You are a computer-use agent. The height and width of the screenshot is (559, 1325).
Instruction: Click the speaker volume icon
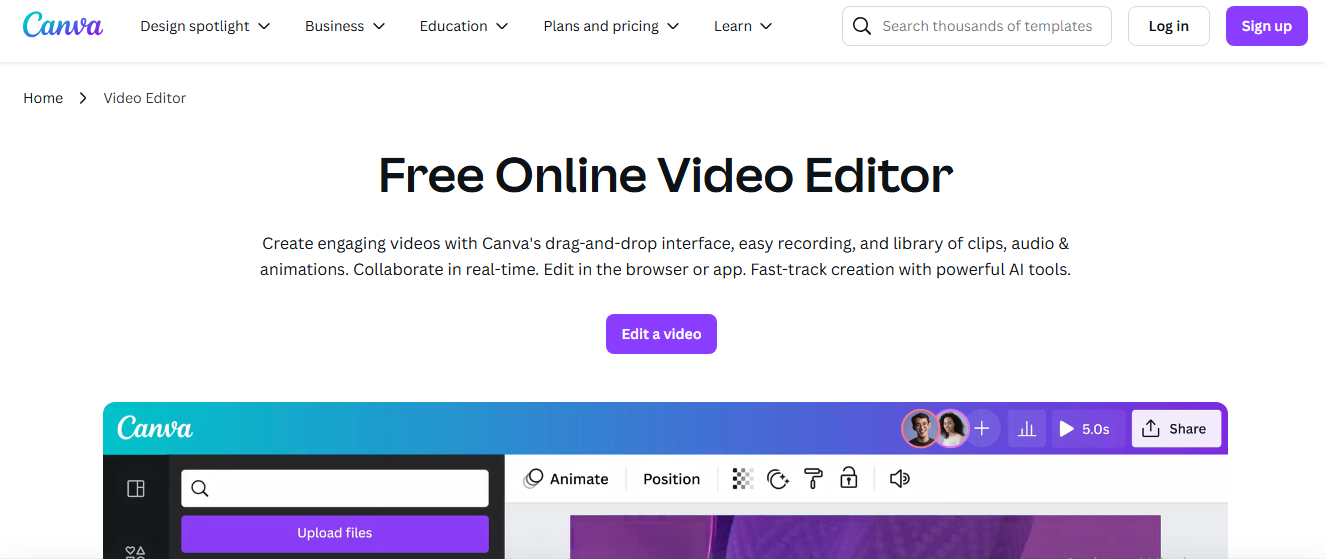tap(899, 479)
